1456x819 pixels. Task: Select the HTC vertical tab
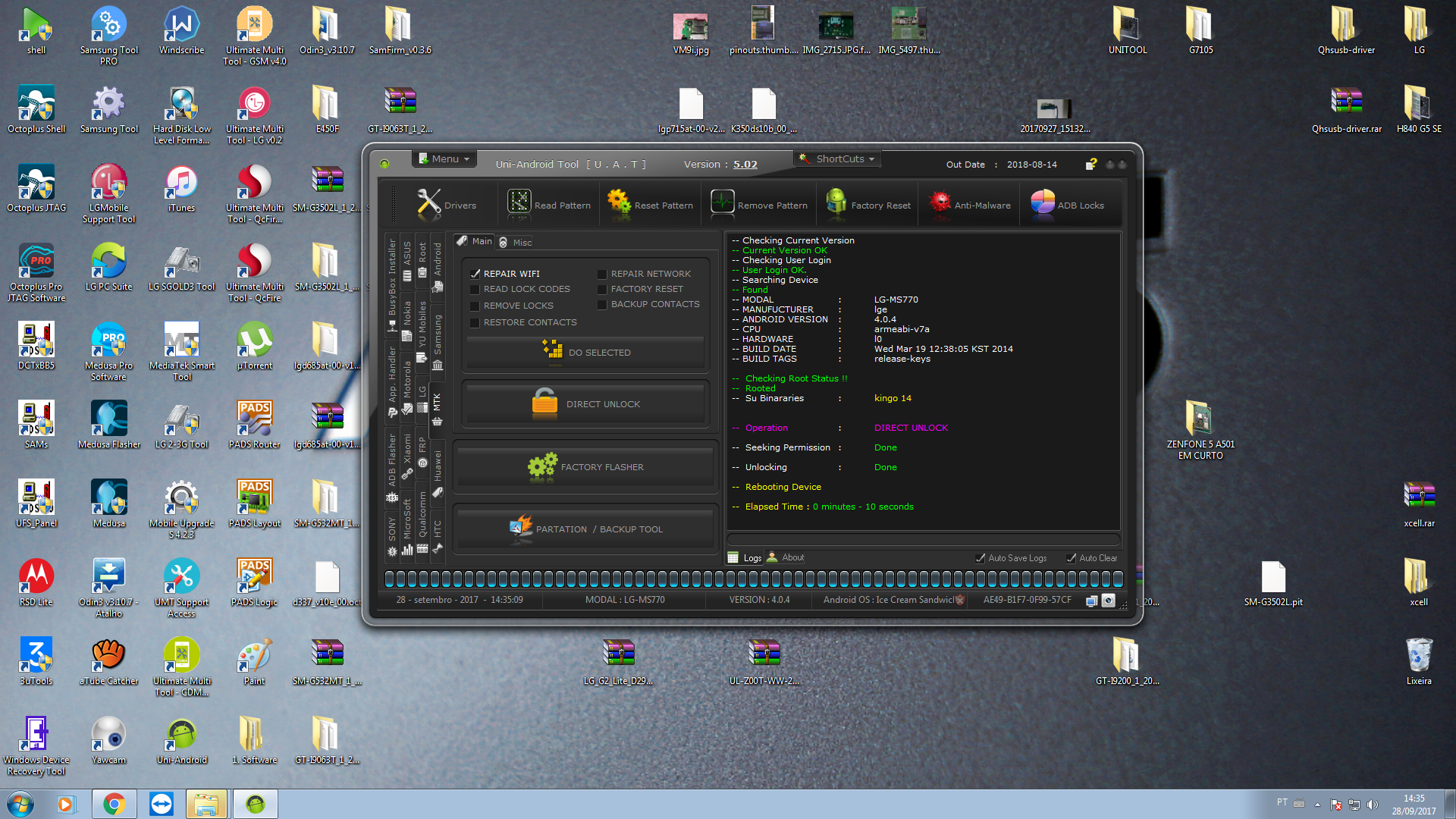[438, 537]
